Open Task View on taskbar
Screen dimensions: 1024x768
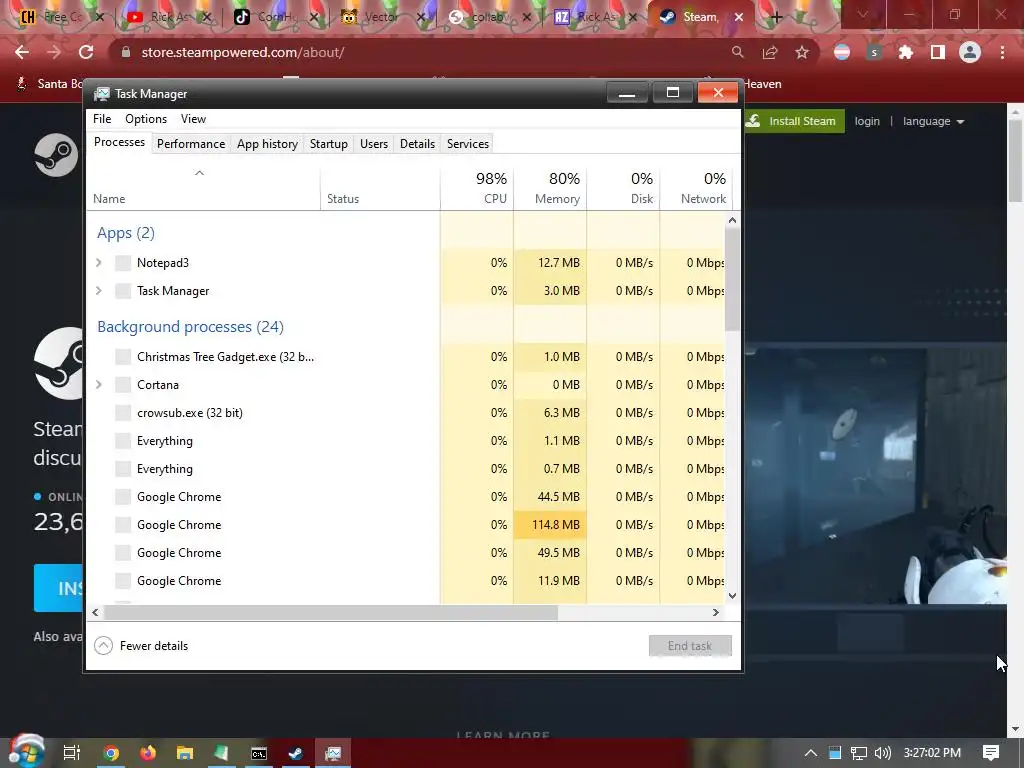(x=71, y=753)
